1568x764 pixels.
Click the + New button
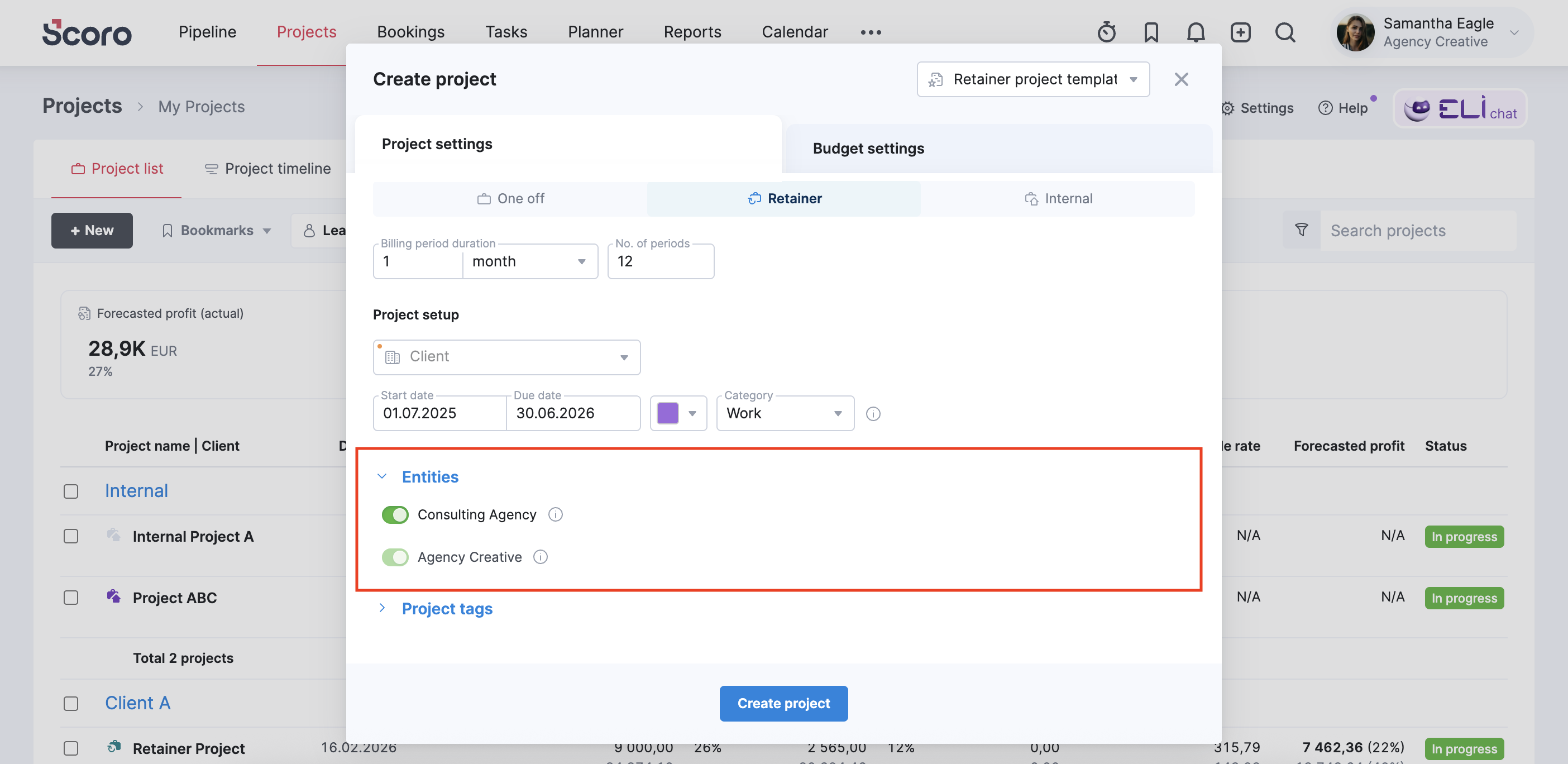pyautogui.click(x=92, y=230)
